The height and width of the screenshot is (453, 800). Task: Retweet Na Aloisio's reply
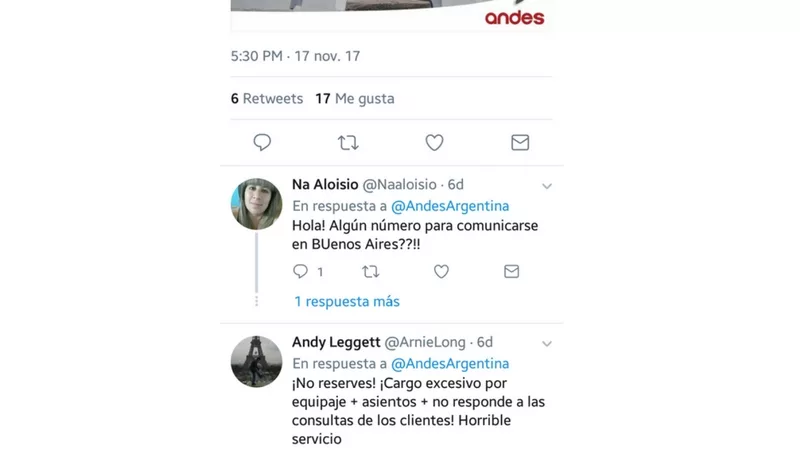pos(370,271)
